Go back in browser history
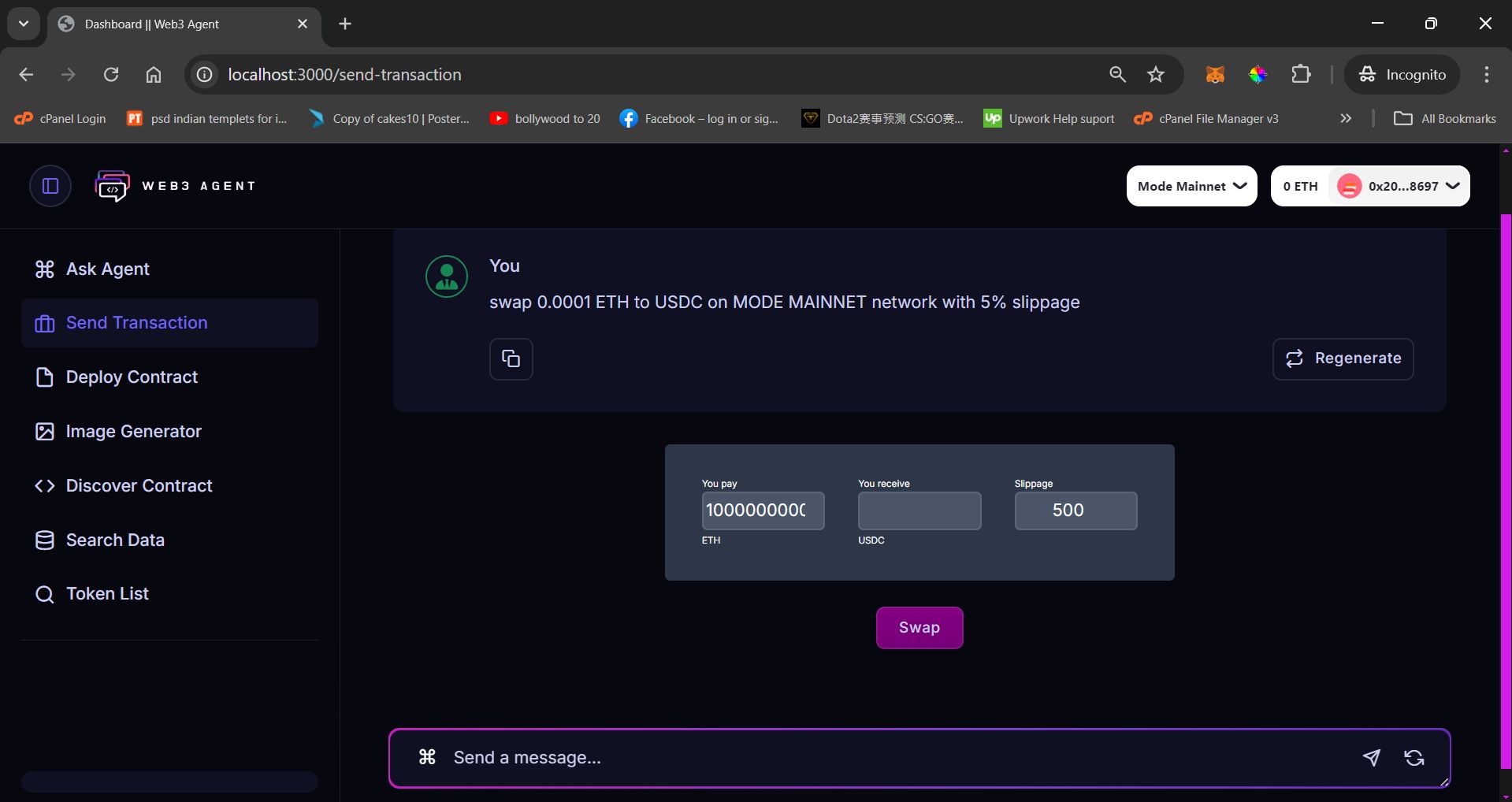1512x802 pixels. [x=26, y=75]
